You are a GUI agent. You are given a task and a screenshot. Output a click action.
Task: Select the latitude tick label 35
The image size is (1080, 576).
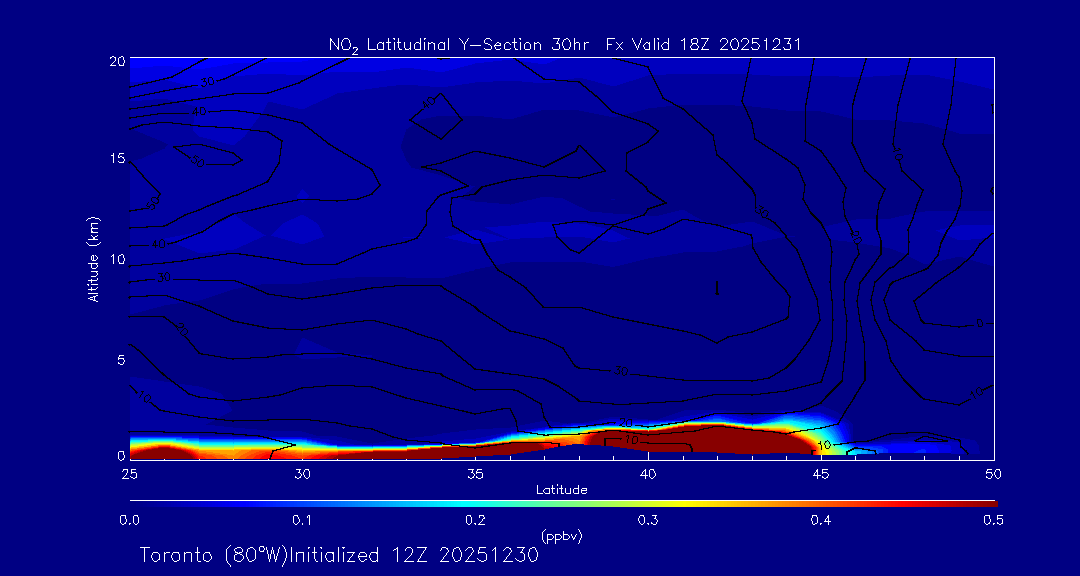(475, 474)
